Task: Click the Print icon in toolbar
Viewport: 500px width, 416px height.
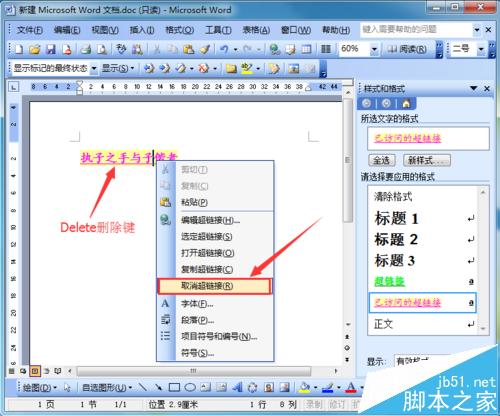Action: 86,49
